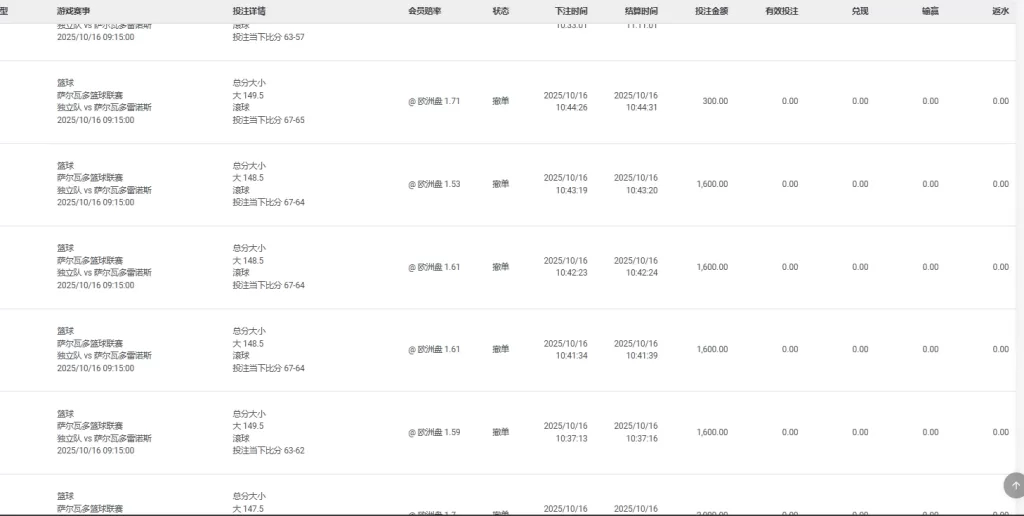Screen dimensions: 1024x516
Task: Click the 欧洲盘 1.71 odds cell
Action: pos(434,101)
